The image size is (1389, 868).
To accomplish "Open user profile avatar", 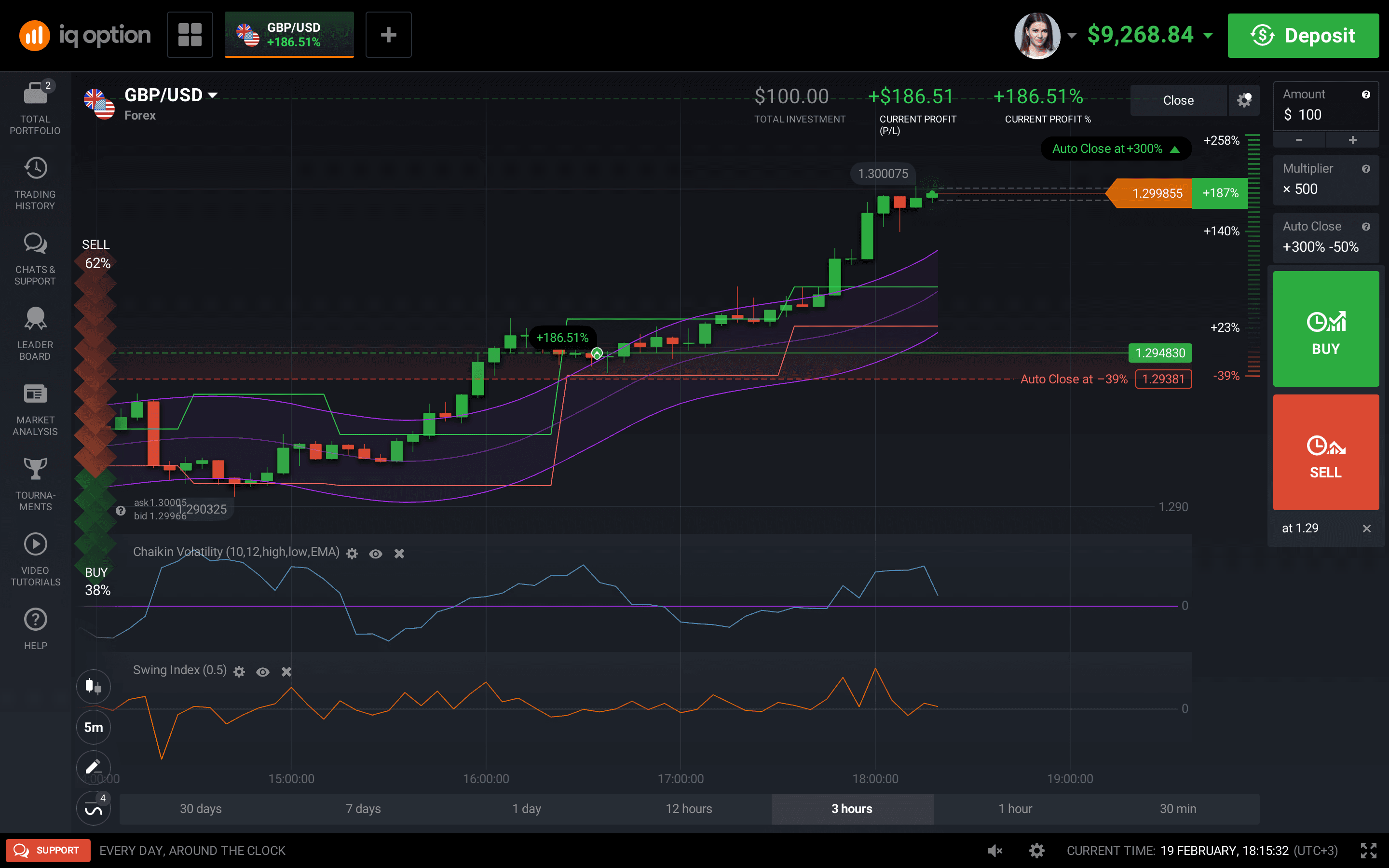I will point(1036,35).
